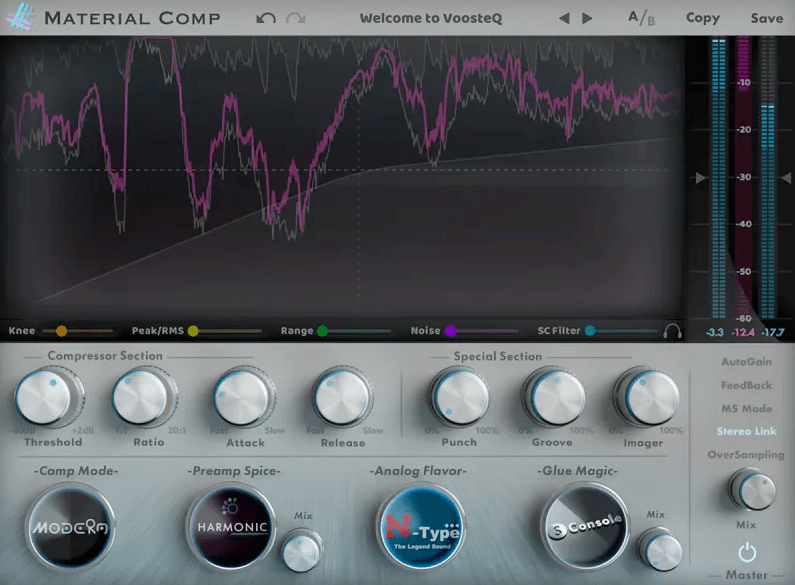The height and width of the screenshot is (585, 795).
Task: Click the orange Knee slider handle
Action: [x=61, y=331]
